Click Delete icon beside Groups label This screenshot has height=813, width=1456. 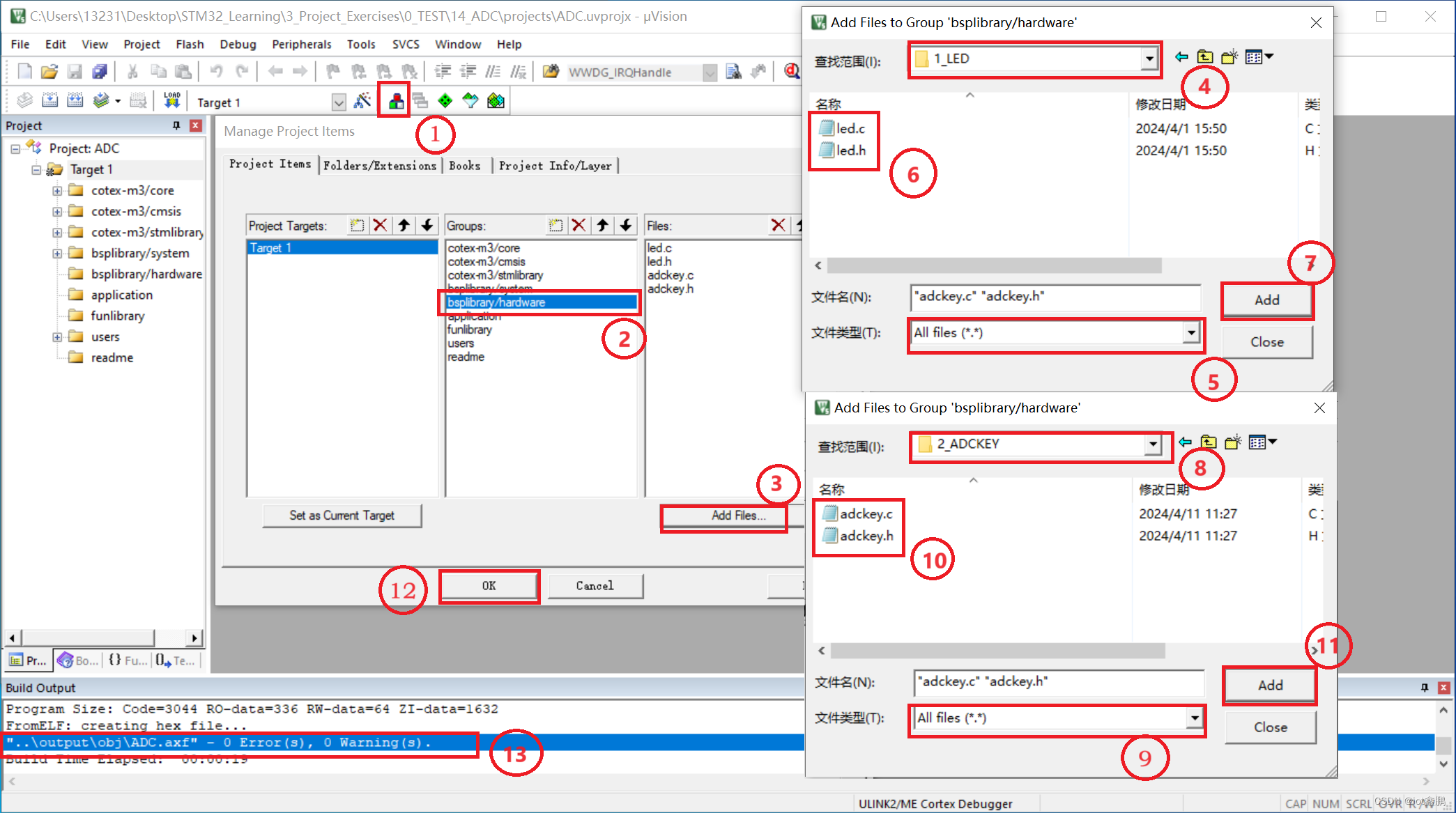pyautogui.click(x=578, y=225)
